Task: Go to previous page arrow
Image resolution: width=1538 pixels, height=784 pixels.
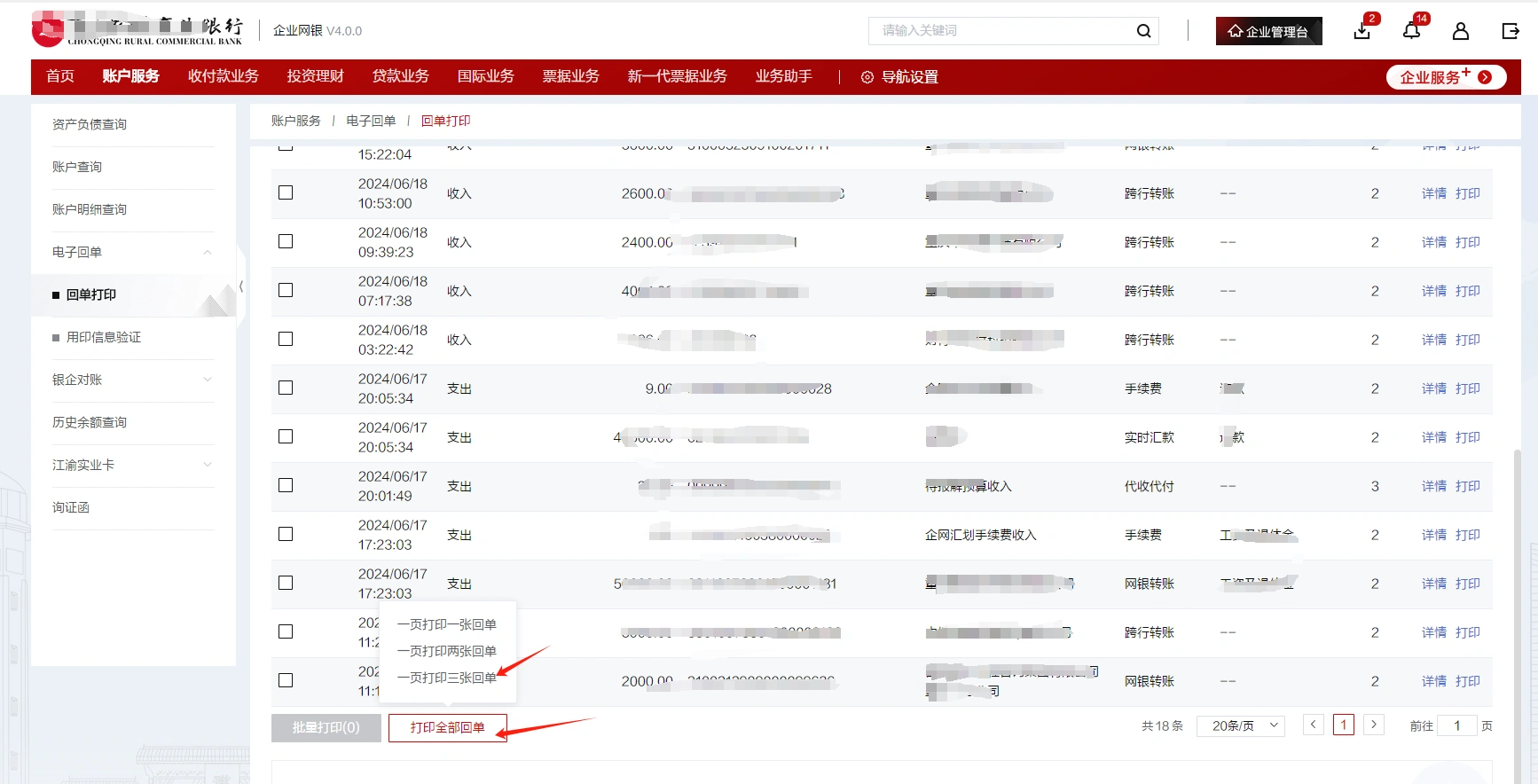Action: click(x=1314, y=725)
